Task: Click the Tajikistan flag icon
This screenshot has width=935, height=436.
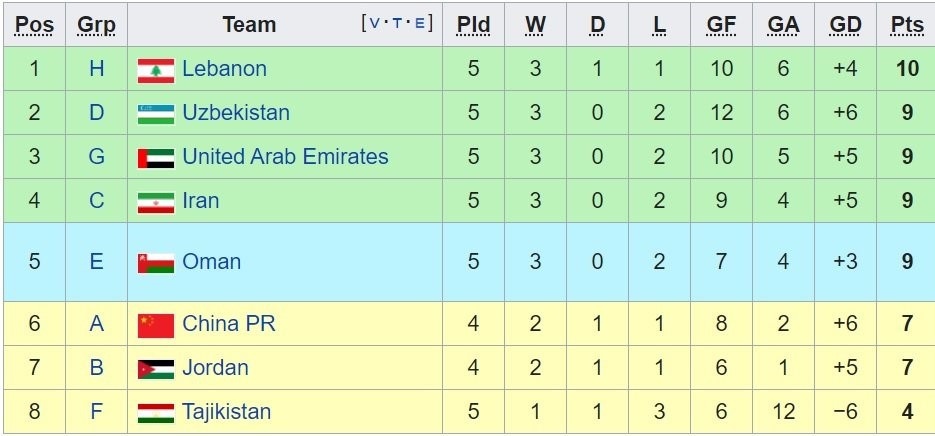Action: (x=155, y=413)
